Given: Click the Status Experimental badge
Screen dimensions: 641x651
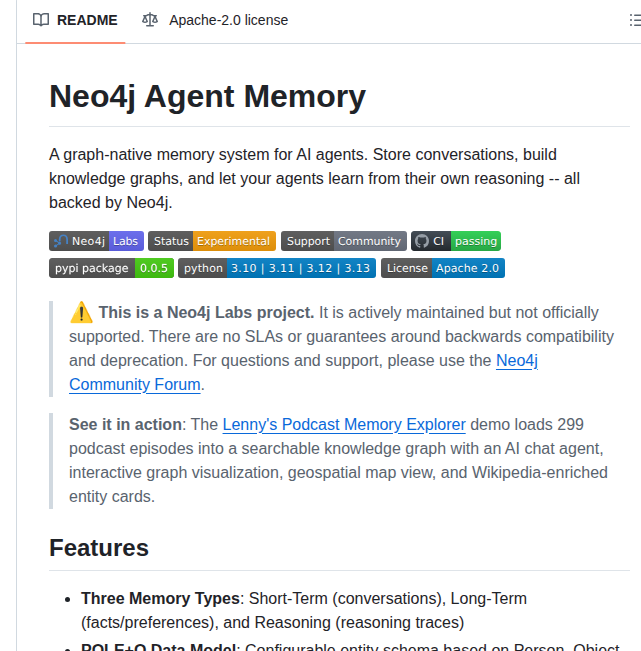Looking at the screenshot, I should coord(212,241).
